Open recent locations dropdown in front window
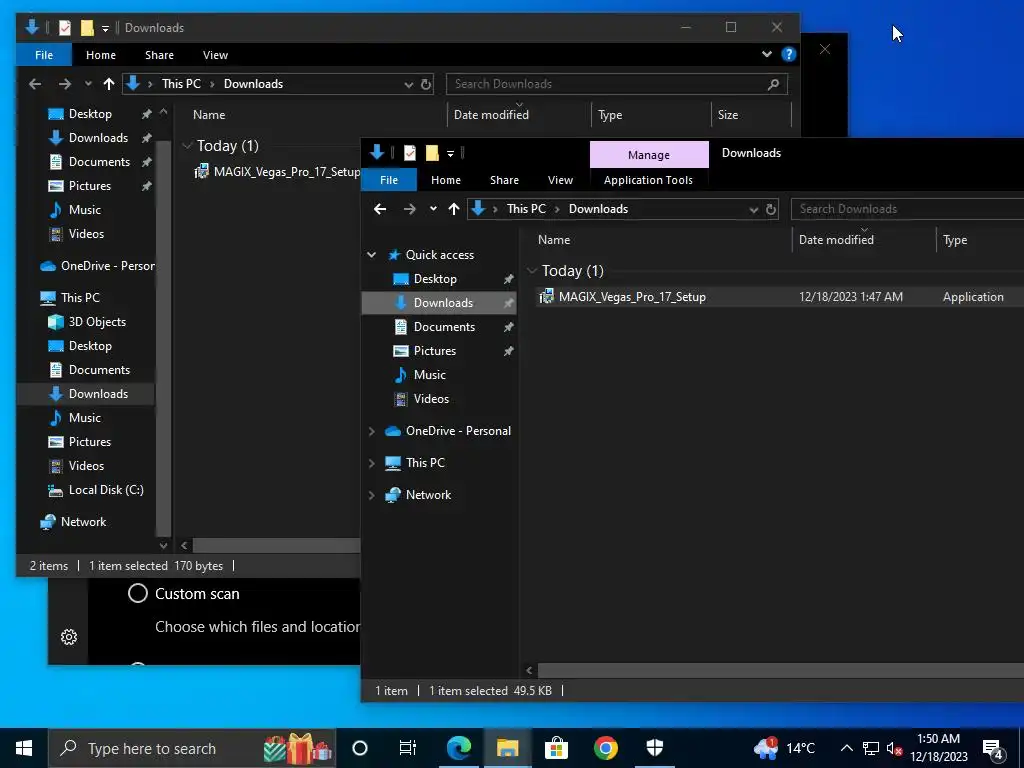 click(432, 209)
